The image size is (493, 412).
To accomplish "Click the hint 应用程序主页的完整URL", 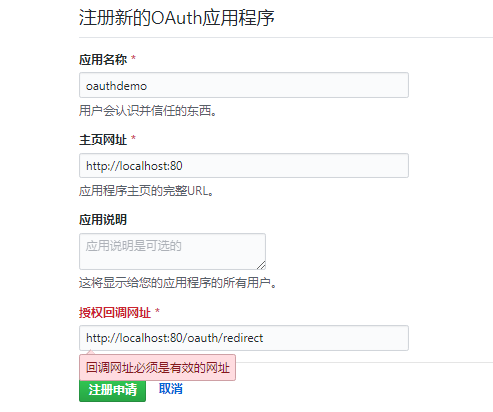I will [x=146, y=191].
